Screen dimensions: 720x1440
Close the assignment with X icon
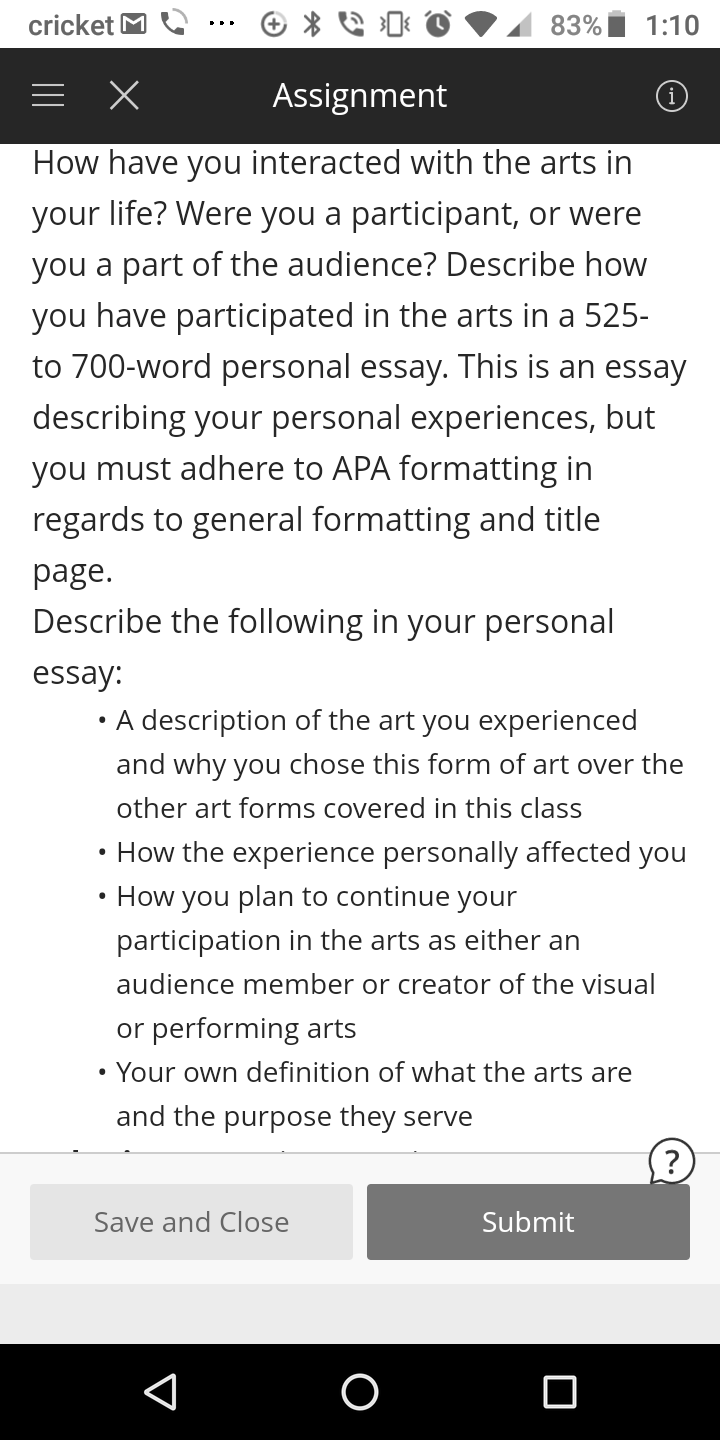tap(124, 96)
